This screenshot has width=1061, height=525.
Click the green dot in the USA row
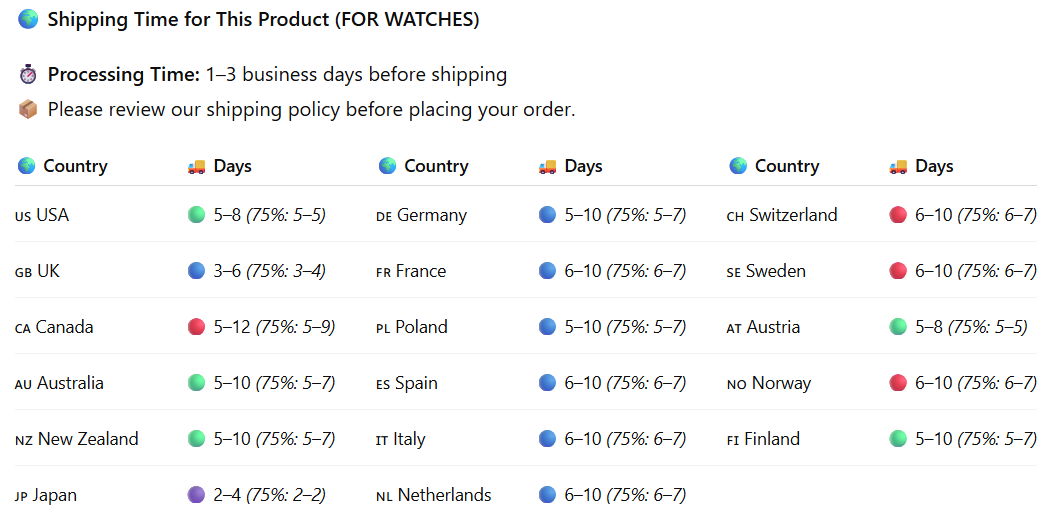pyautogui.click(x=197, y=214)
